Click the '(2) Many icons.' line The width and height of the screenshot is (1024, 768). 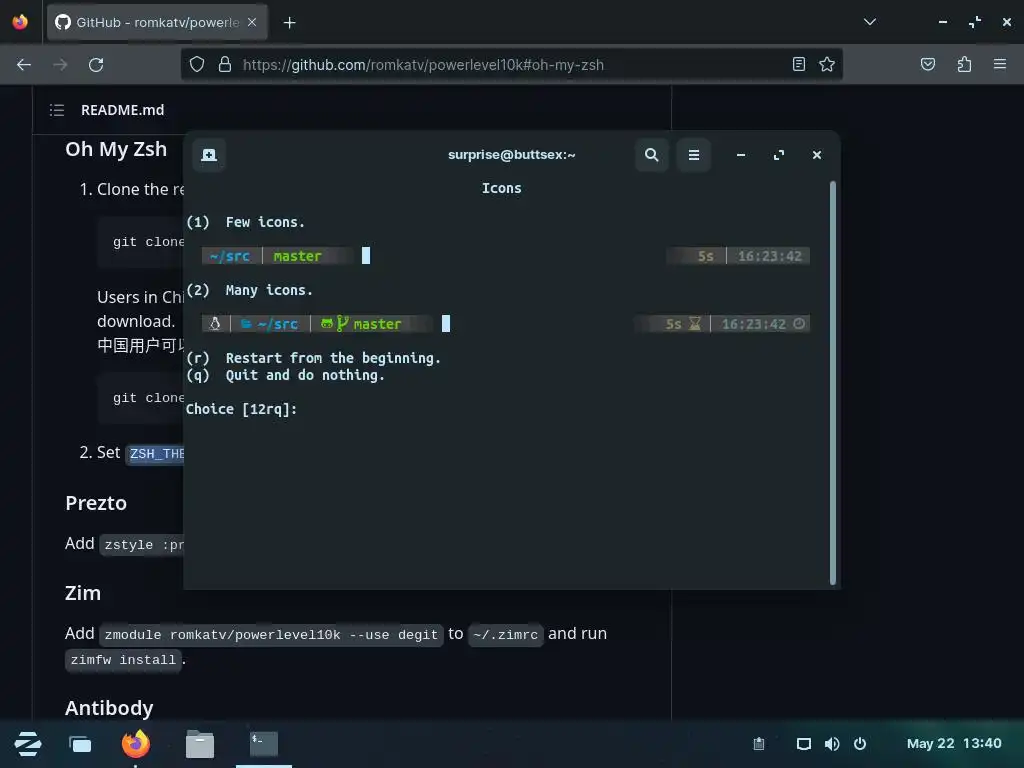click(x=249, y=290)
